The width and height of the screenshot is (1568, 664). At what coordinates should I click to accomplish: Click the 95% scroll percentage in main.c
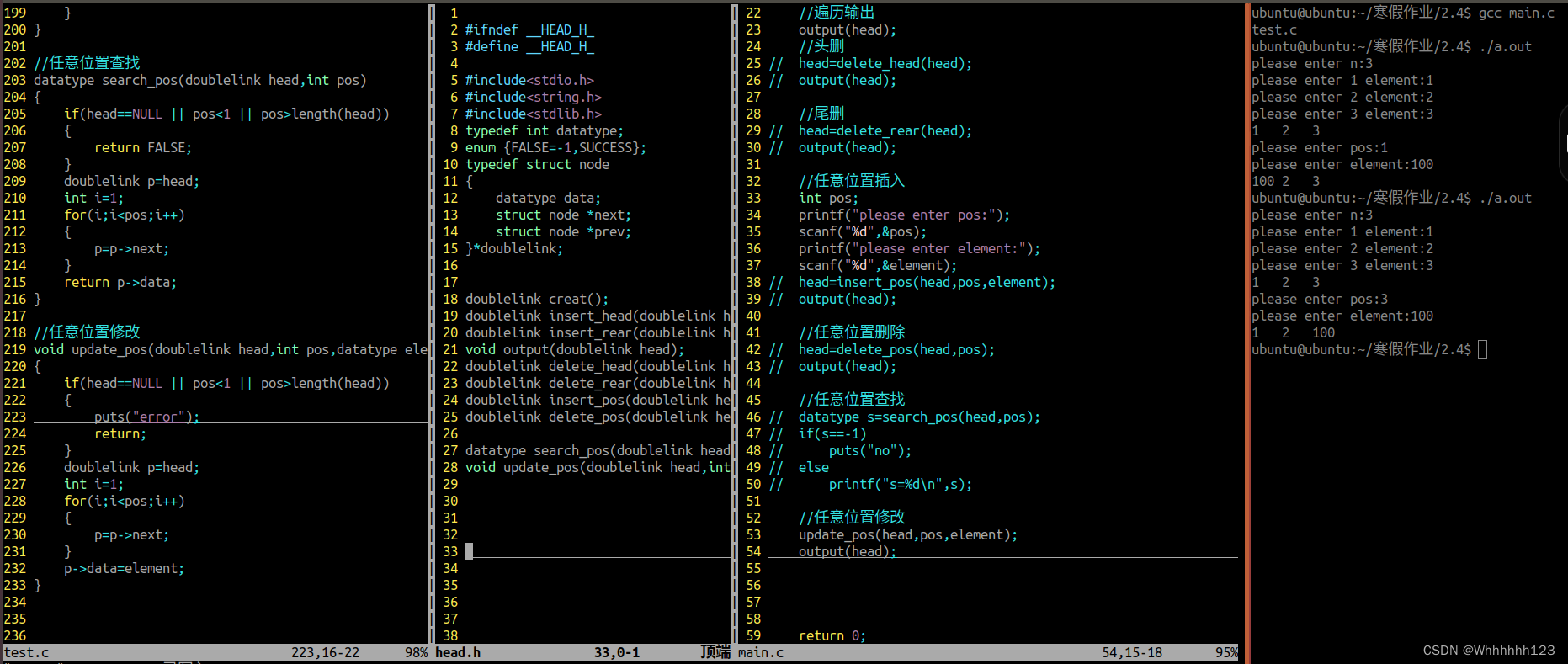pos(1226,652)
